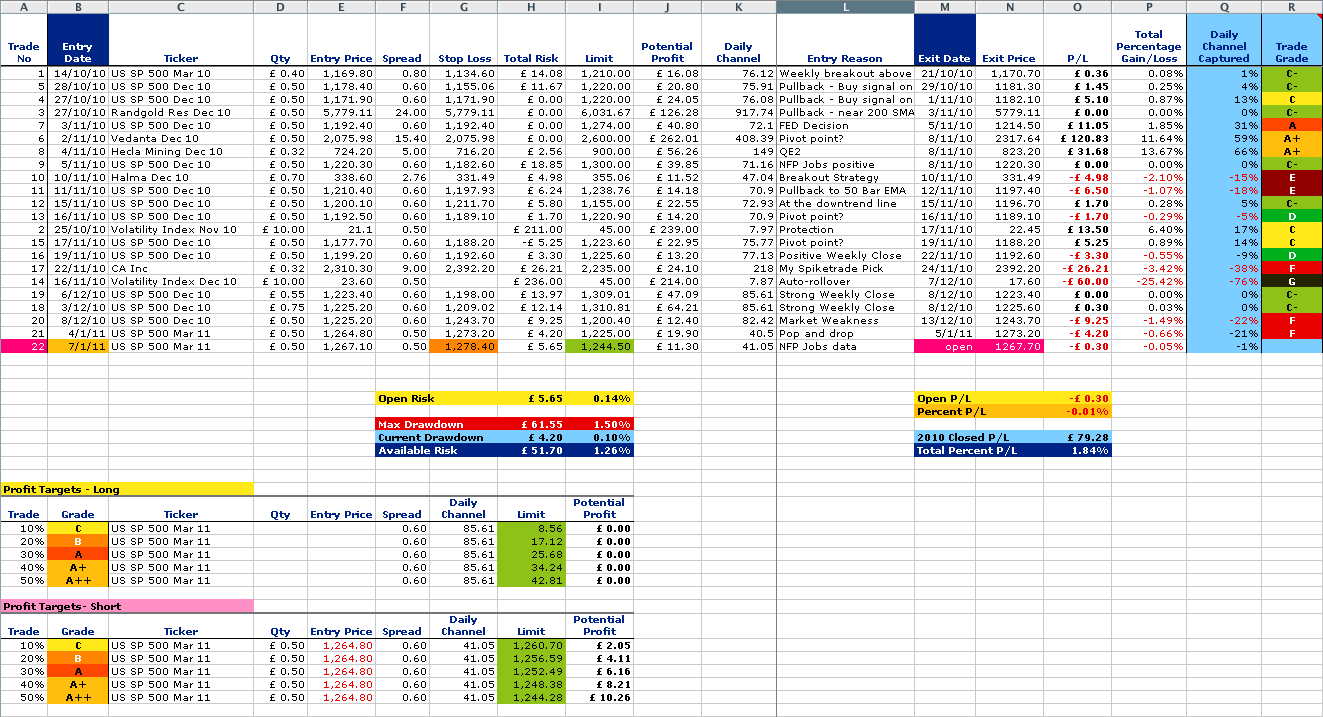
Task: Select the column A header
Action: [x=24, y=7]
